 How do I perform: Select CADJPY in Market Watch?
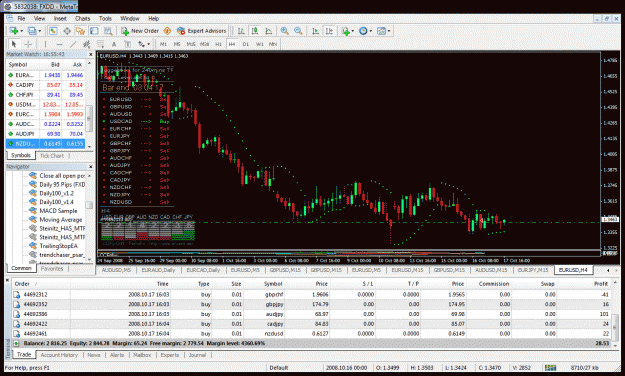45,85
